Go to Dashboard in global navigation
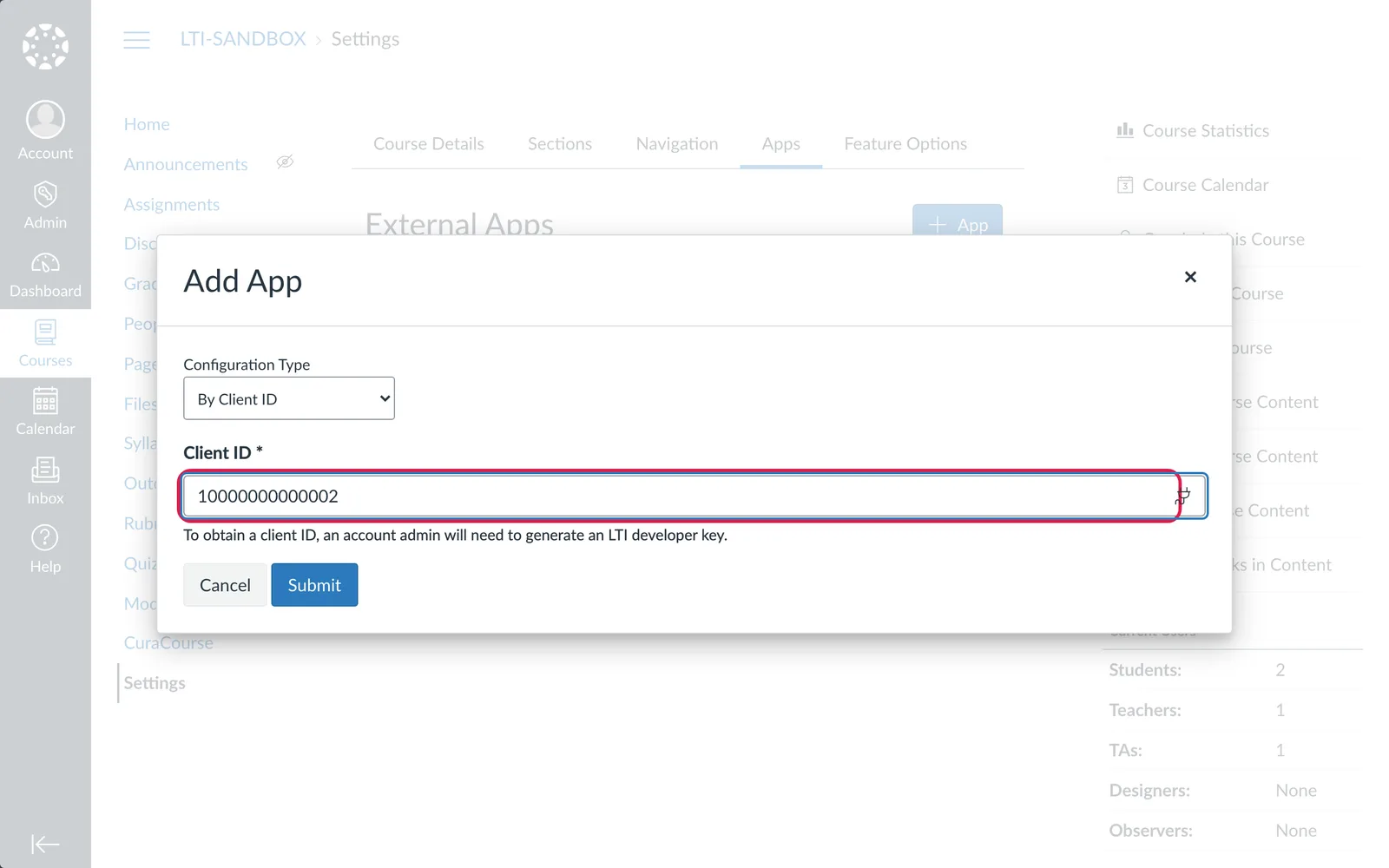 (45, 274)
